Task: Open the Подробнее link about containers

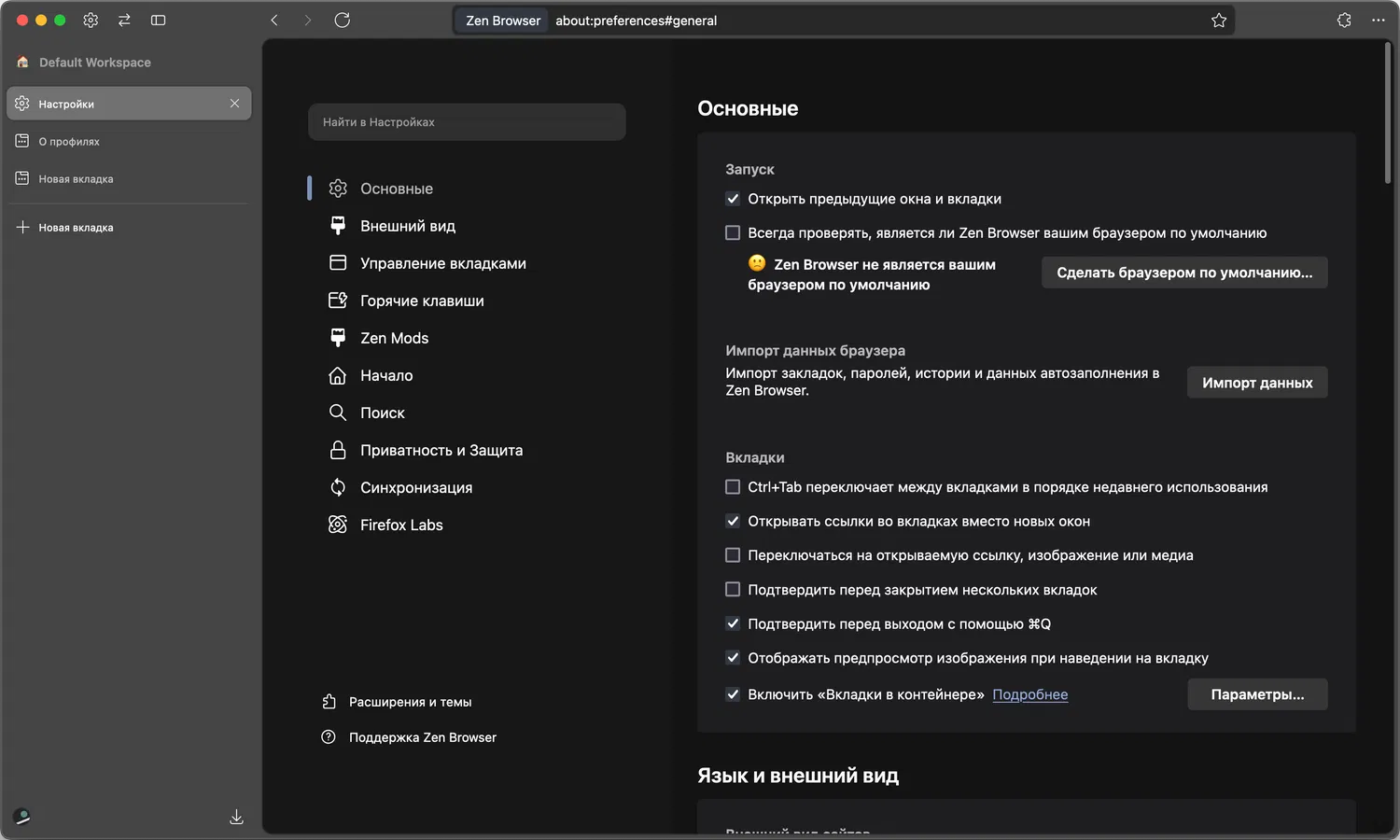Action: (x=1029, y=694)
